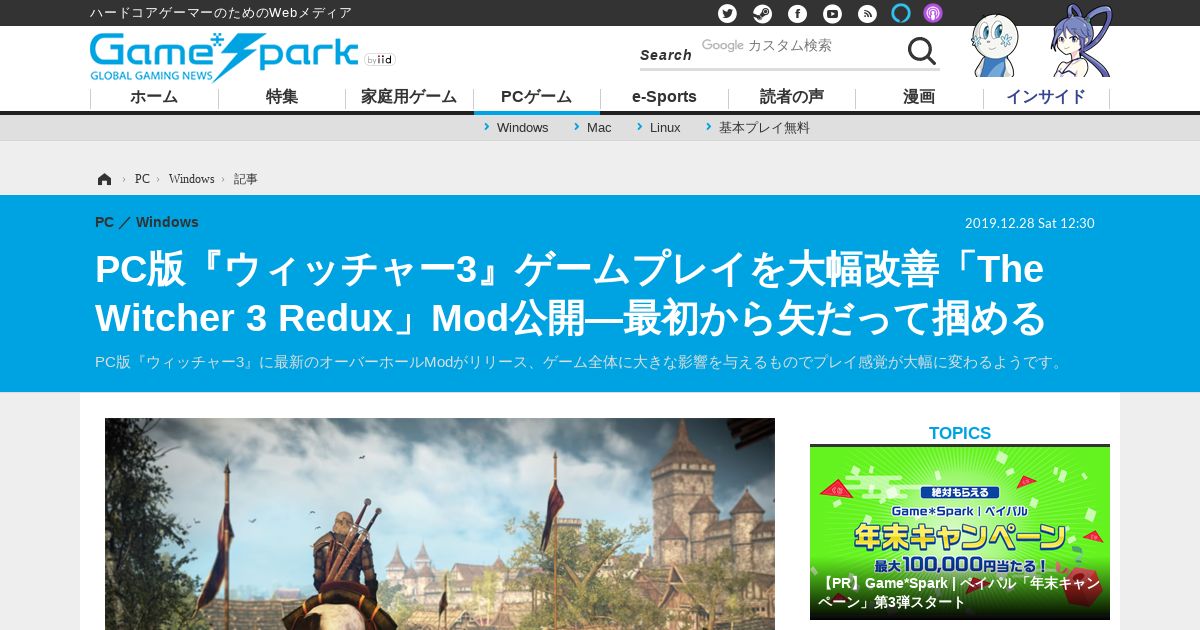
Task: Click the by iid logo badge
Action: point(380,60)
